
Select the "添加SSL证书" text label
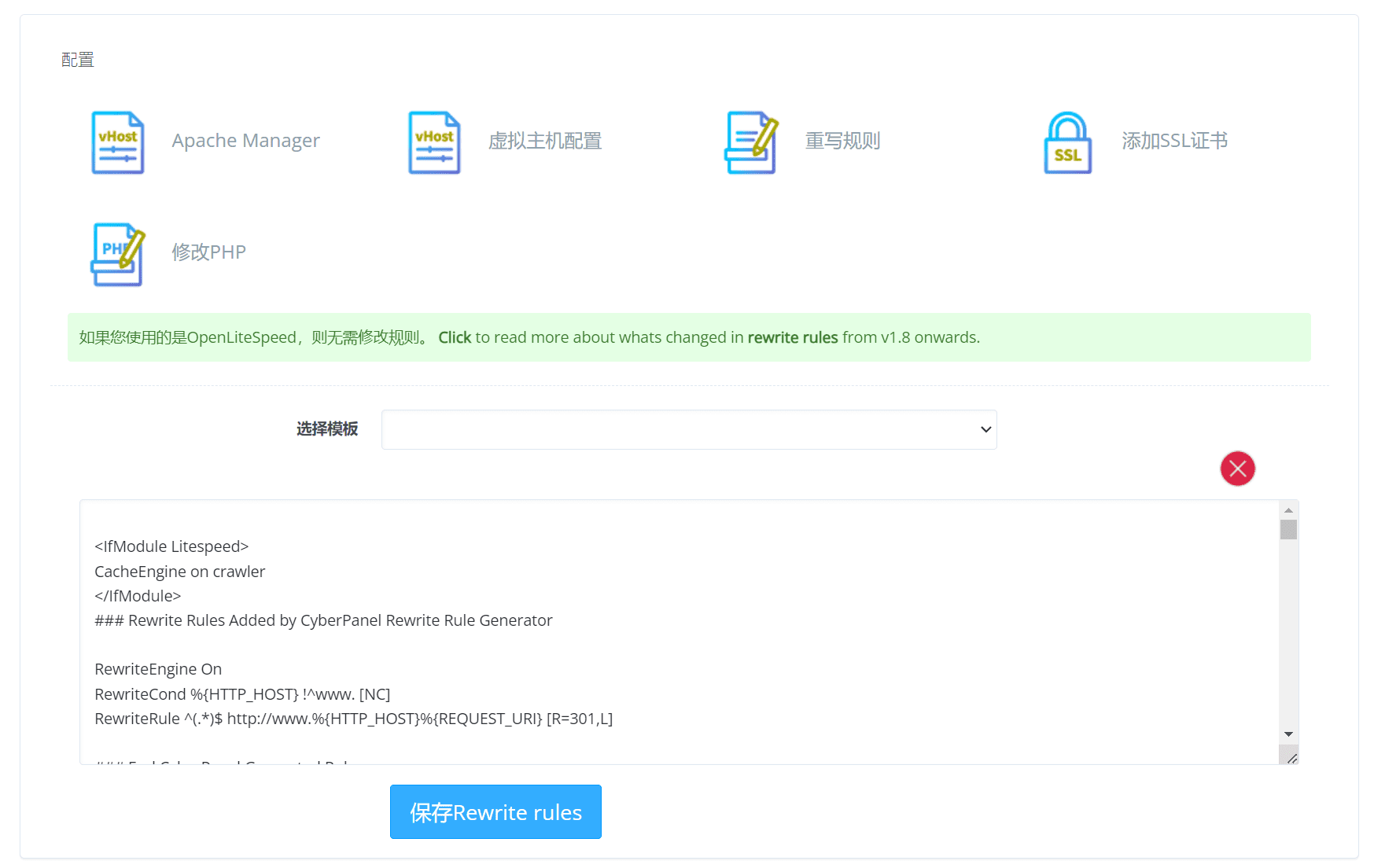1175,140
